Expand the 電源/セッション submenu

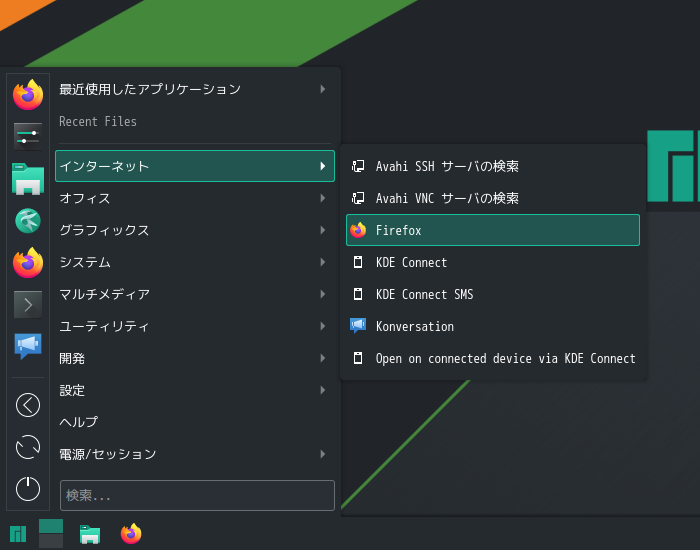tap(195, 454)
